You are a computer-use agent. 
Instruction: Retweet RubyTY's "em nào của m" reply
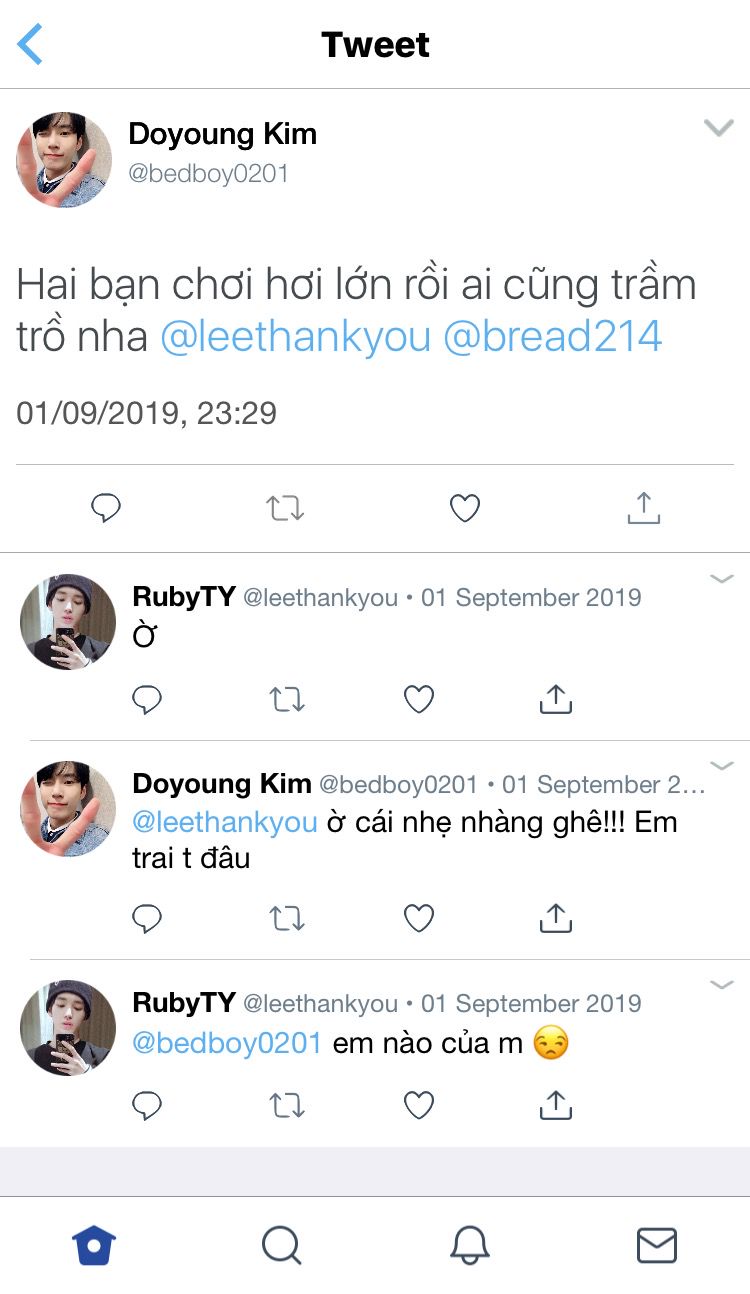click(x=287, y=1105)
